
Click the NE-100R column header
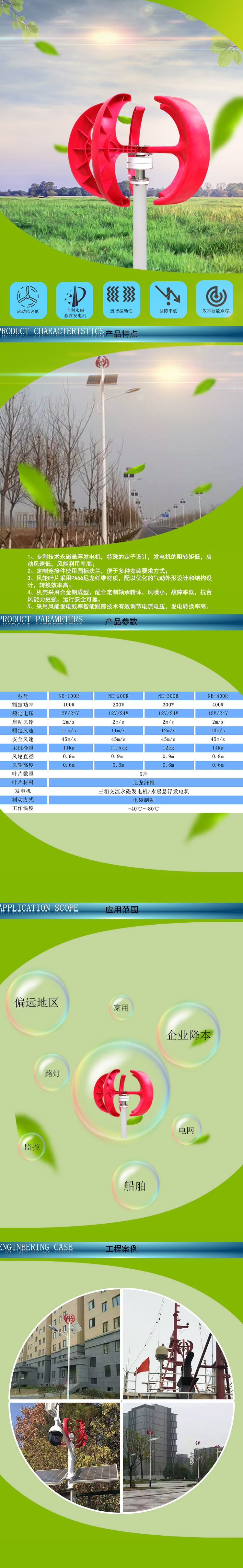pos(69,696)
